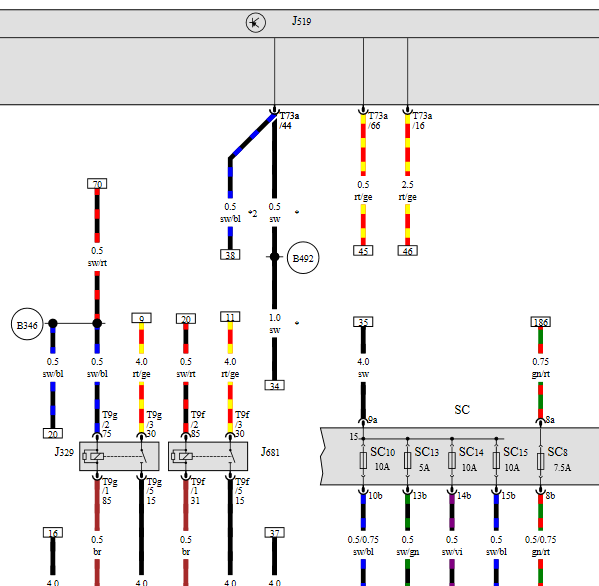Click the LED symbol beside J519
Image resolution: width=599 pixels, height=586 pixels.
click(256, 23)
